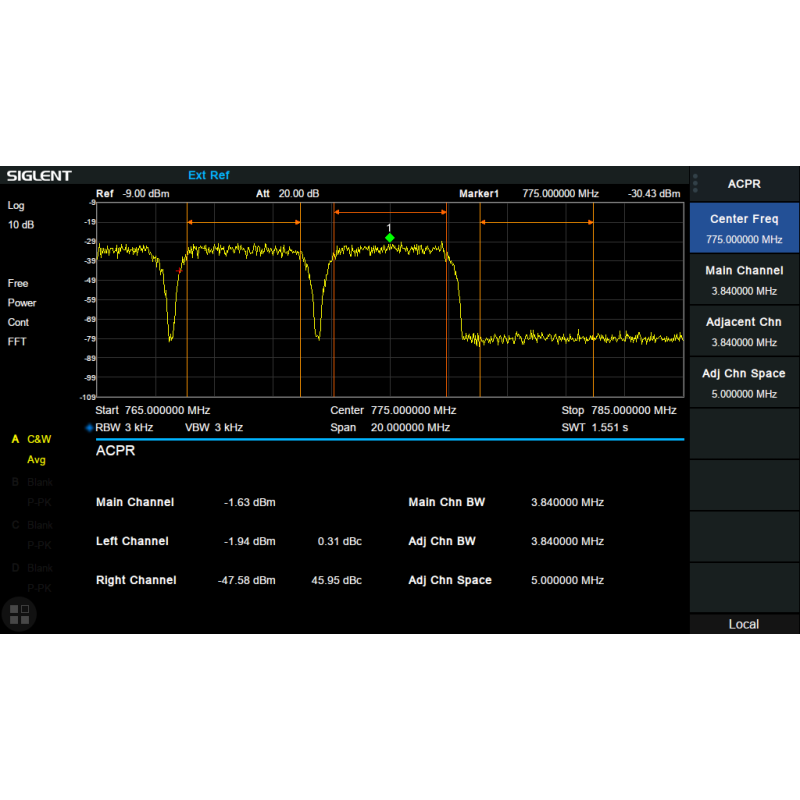Select the Center Freq softkey
Image resolution: width=800 pixels, height=800 pixels.
tap(744, 228)
